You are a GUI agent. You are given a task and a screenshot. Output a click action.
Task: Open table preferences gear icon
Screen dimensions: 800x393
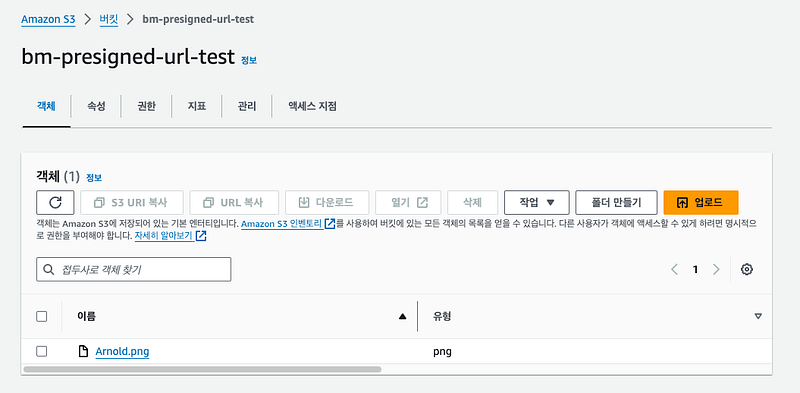tap(747, 269)
